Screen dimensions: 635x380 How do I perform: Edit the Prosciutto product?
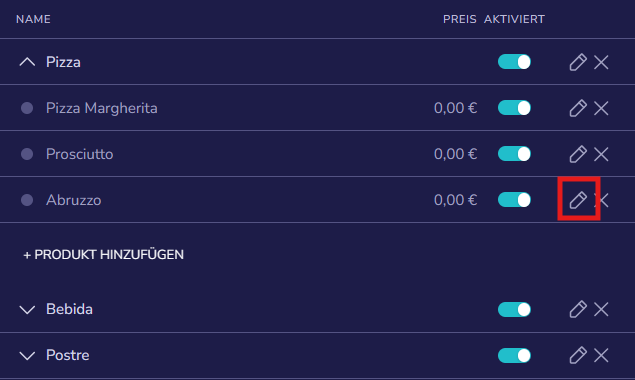tap(578, 154)
